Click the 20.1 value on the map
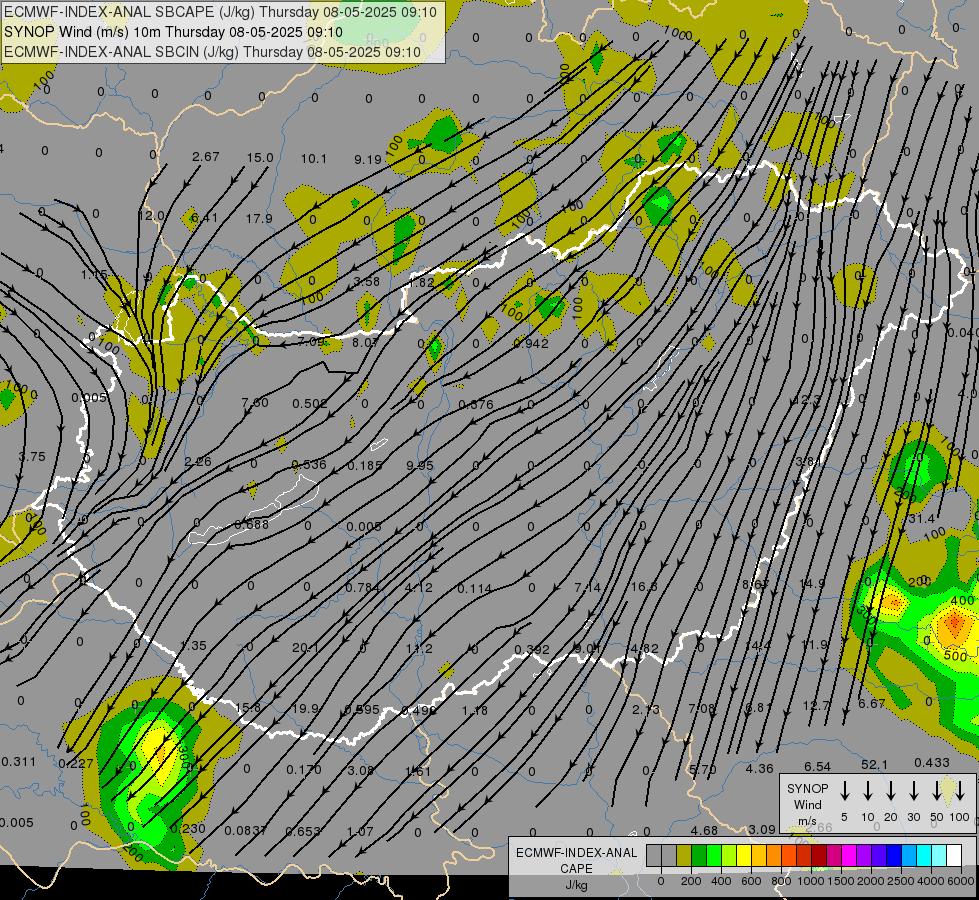Viewport: 979px width, 900px height. [305, 648]
